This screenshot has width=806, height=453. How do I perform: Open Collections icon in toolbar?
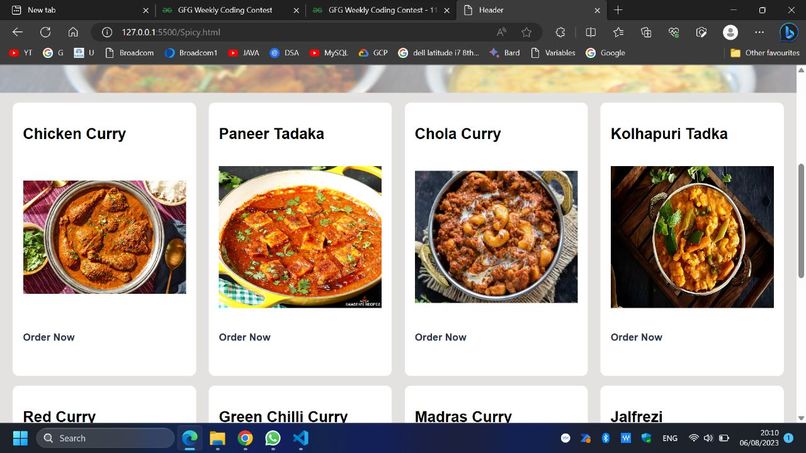(x=646, y=32)
